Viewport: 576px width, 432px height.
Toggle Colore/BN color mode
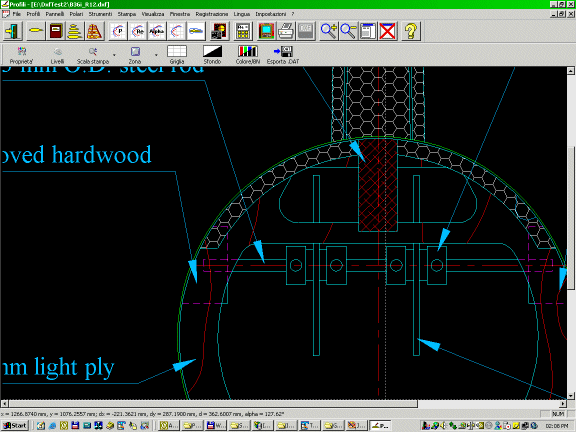click(248, 55)
